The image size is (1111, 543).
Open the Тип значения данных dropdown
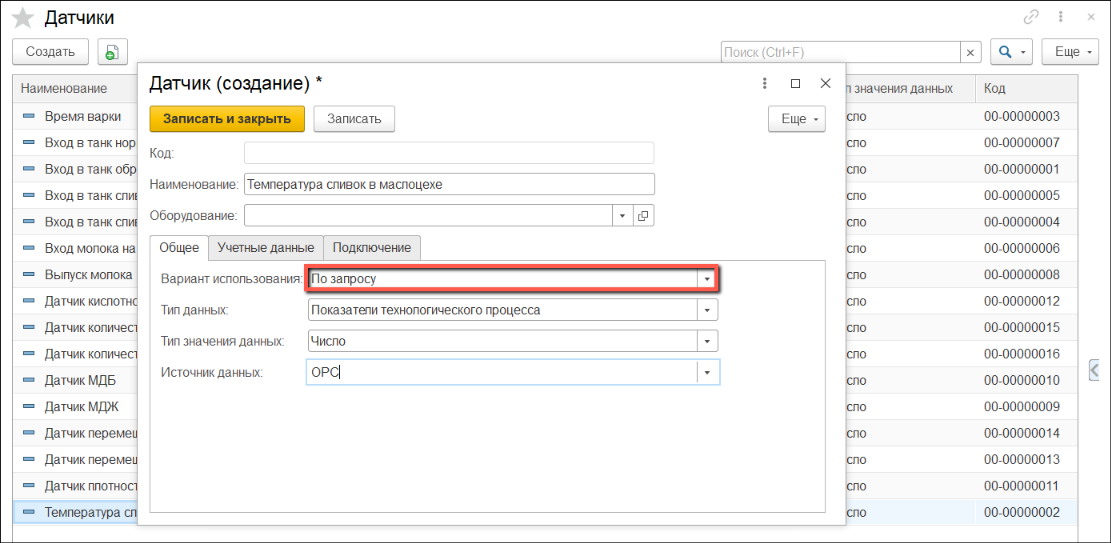707,341
